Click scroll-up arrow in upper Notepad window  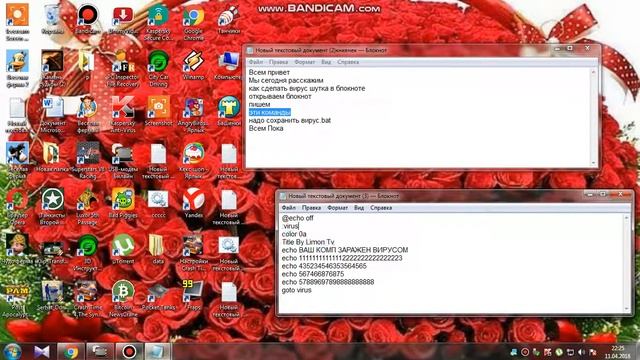tap(593, 72)
